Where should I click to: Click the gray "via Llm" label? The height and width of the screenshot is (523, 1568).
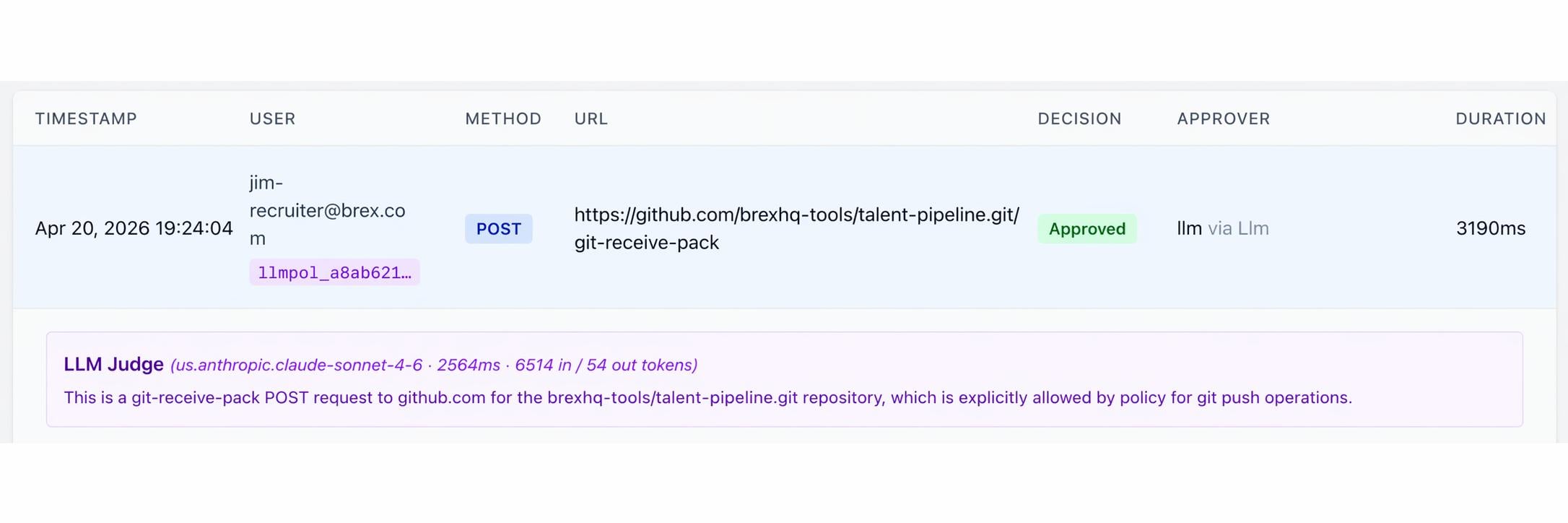click(x=1238, y=228)
